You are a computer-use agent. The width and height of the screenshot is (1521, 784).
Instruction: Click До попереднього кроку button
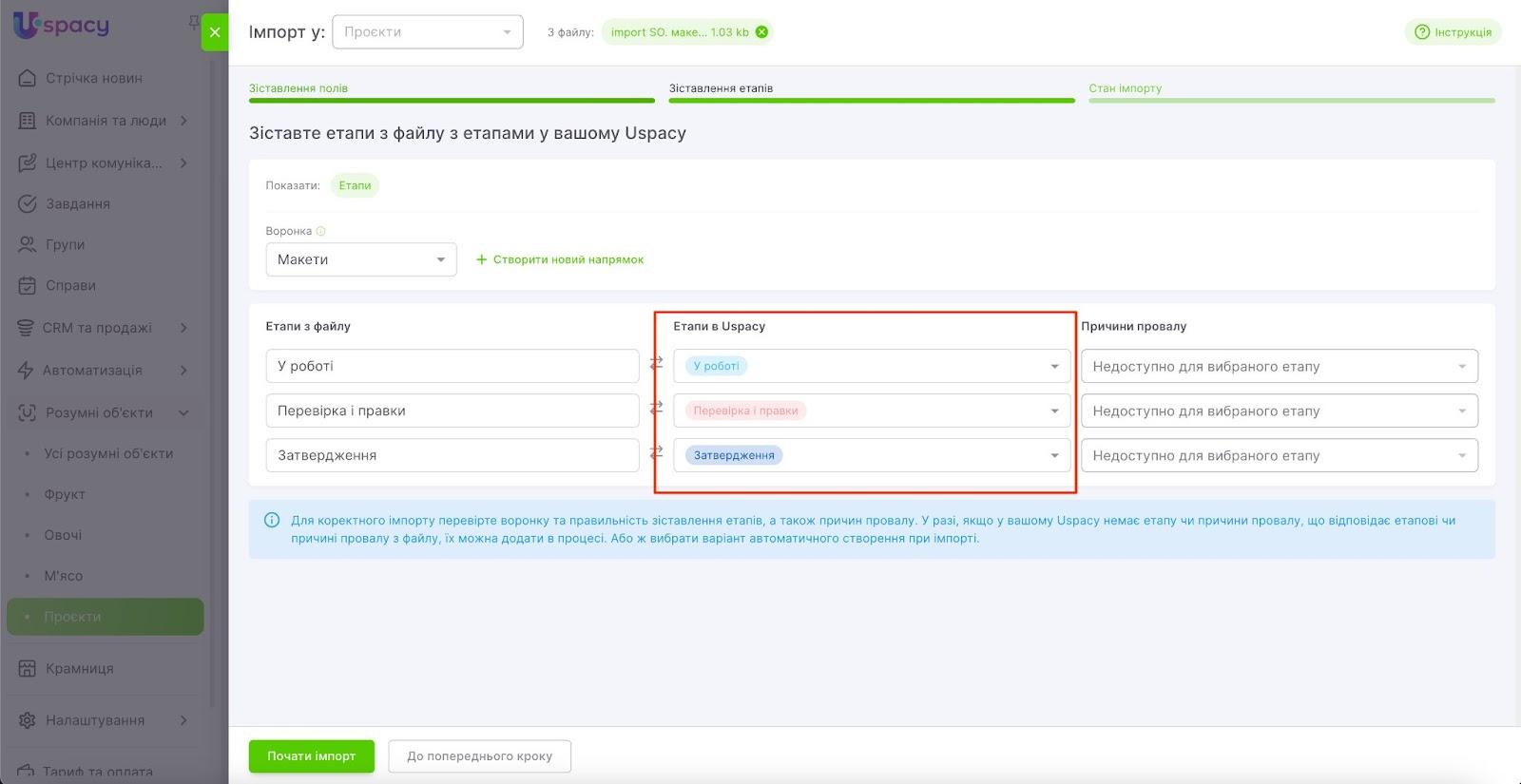coord(480,756)
